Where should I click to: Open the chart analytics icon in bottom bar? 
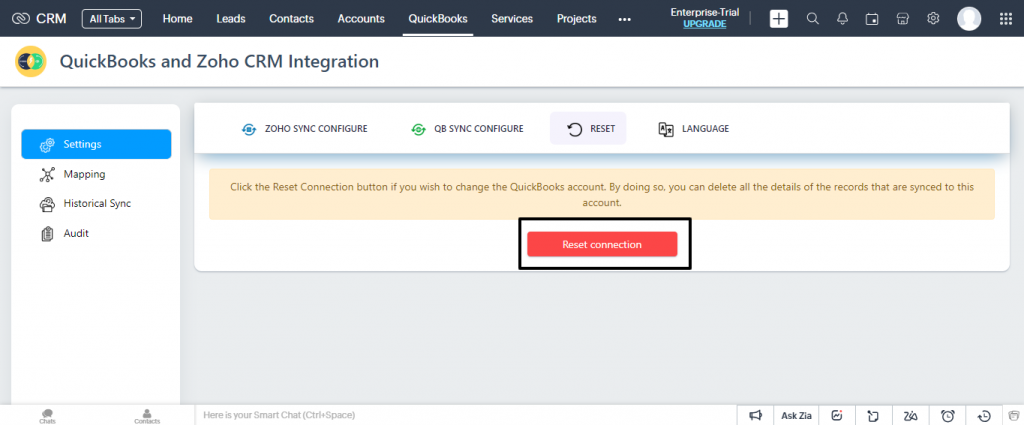(837, 415)
